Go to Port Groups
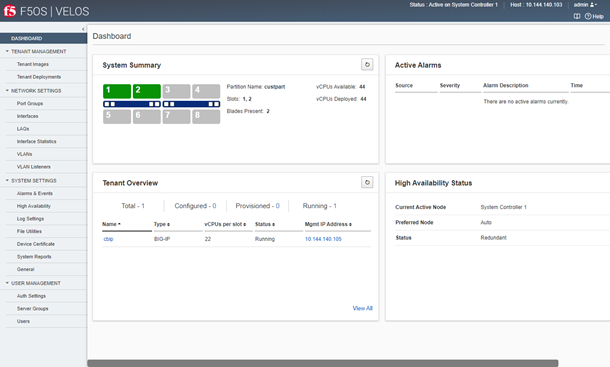 [30, 104]
